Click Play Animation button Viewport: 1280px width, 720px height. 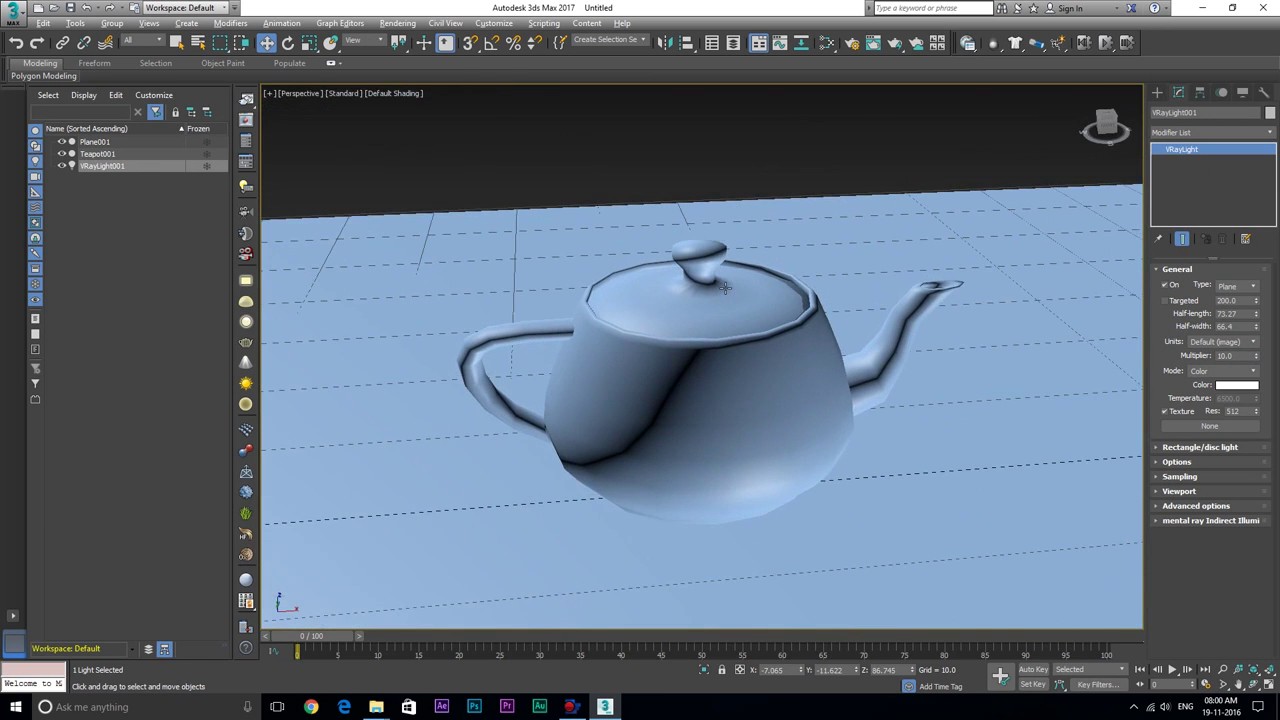tap(1172, 670)
